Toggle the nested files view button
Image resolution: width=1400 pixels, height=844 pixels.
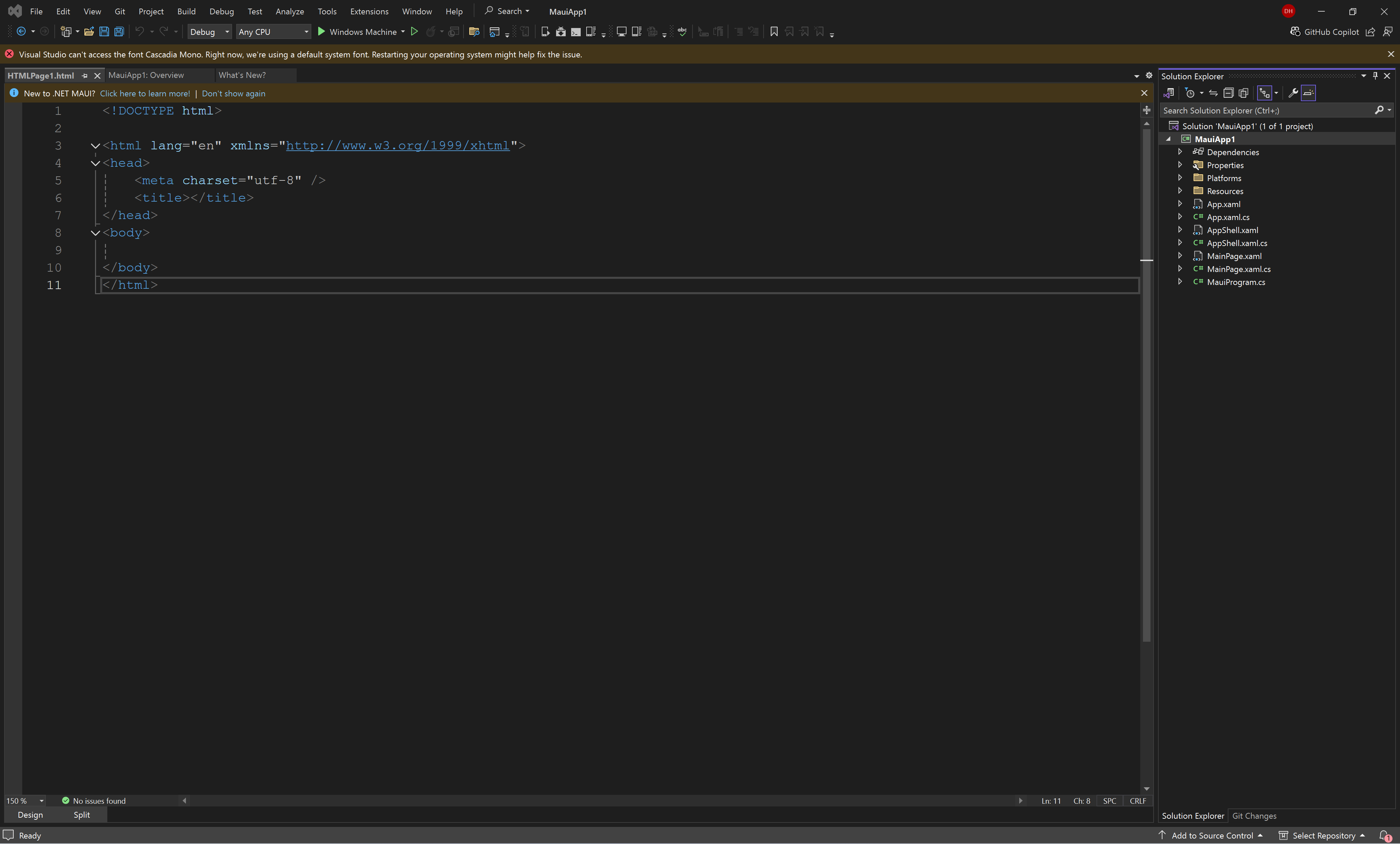point(1264,93)
